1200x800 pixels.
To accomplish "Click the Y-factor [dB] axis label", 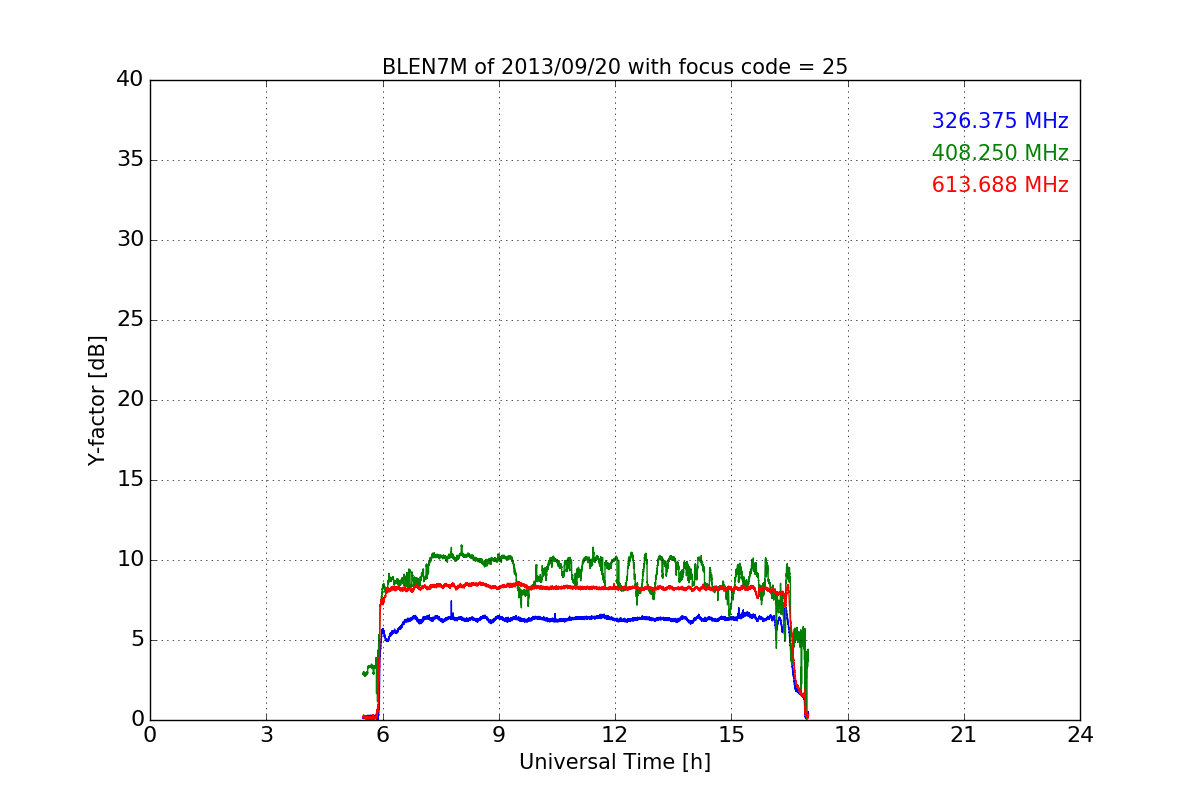I will [97, 400].
